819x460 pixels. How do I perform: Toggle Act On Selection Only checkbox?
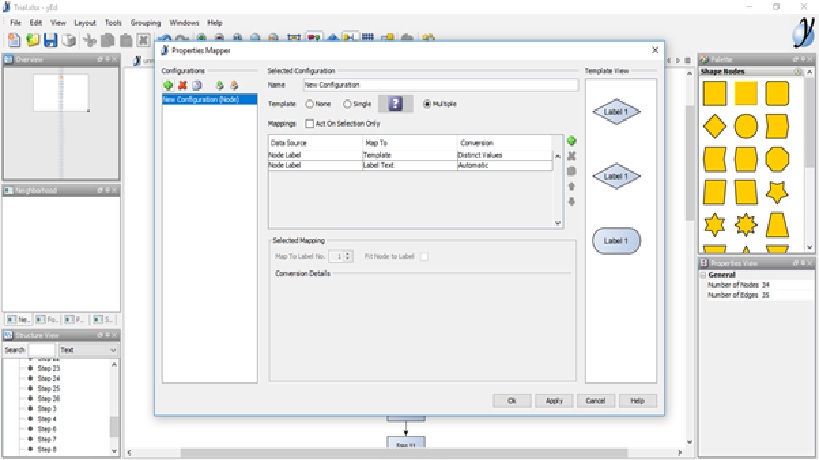(310, 124)
